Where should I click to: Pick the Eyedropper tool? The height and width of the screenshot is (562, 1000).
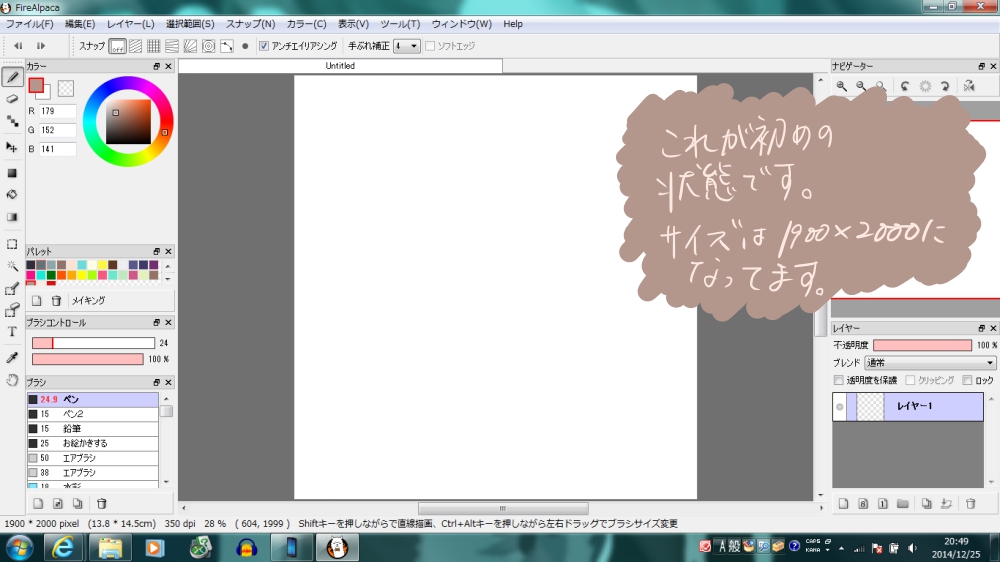pos(12,356)
